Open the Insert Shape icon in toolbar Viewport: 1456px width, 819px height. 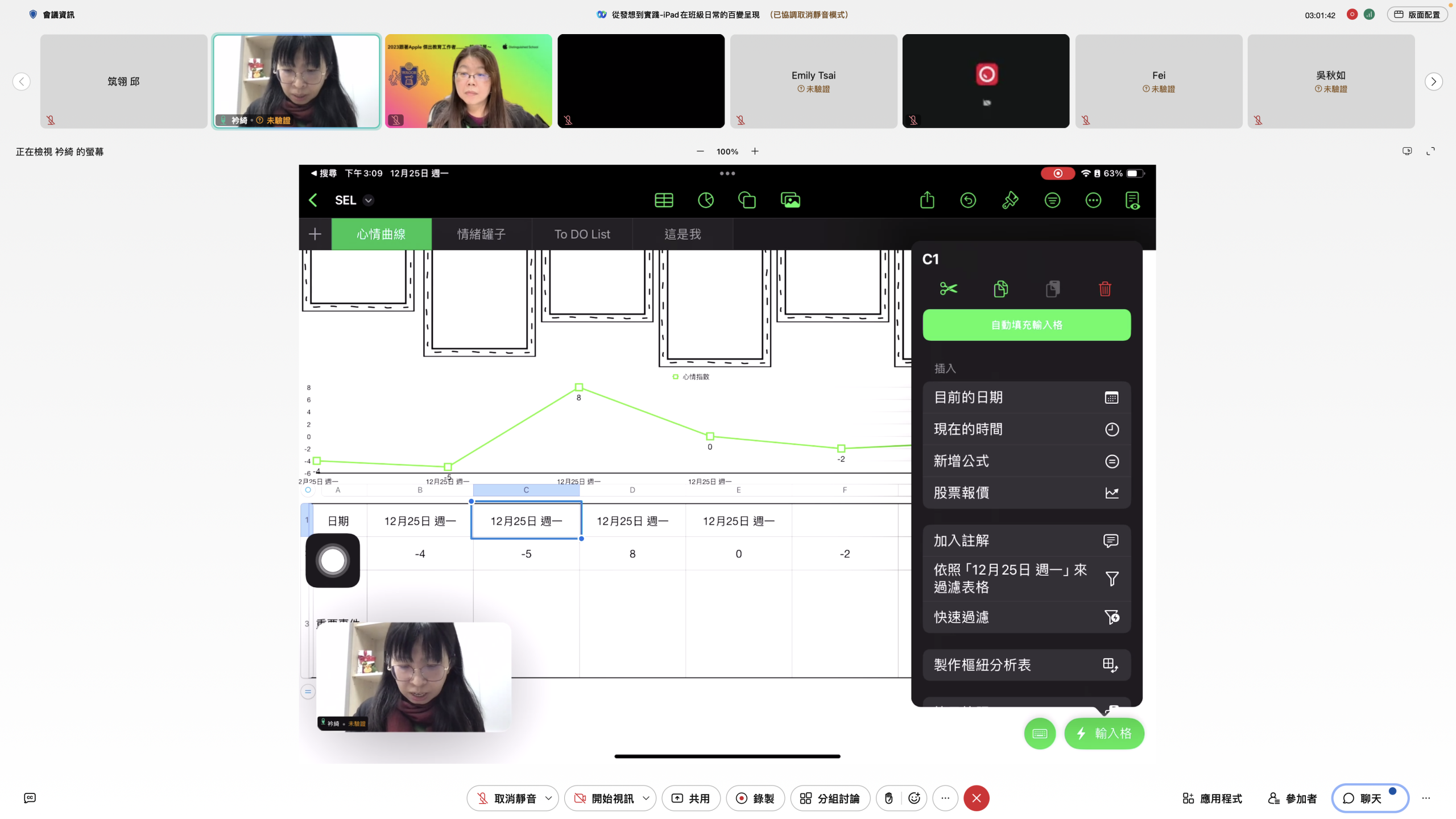[x=747, y=200]
